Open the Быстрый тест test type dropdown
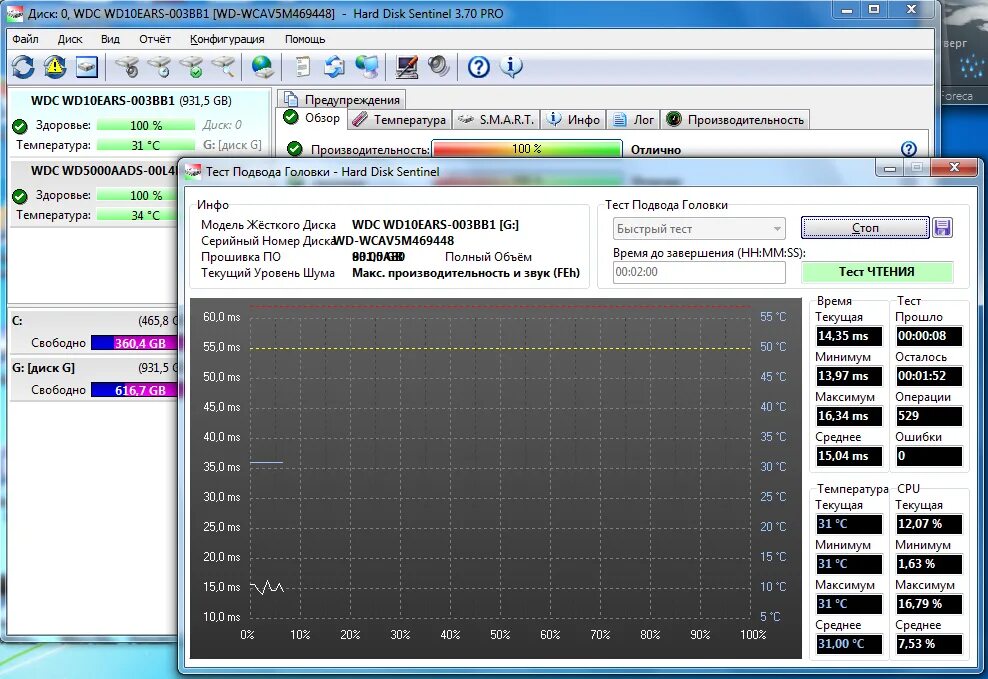988x679 pixels. point(699,229)
